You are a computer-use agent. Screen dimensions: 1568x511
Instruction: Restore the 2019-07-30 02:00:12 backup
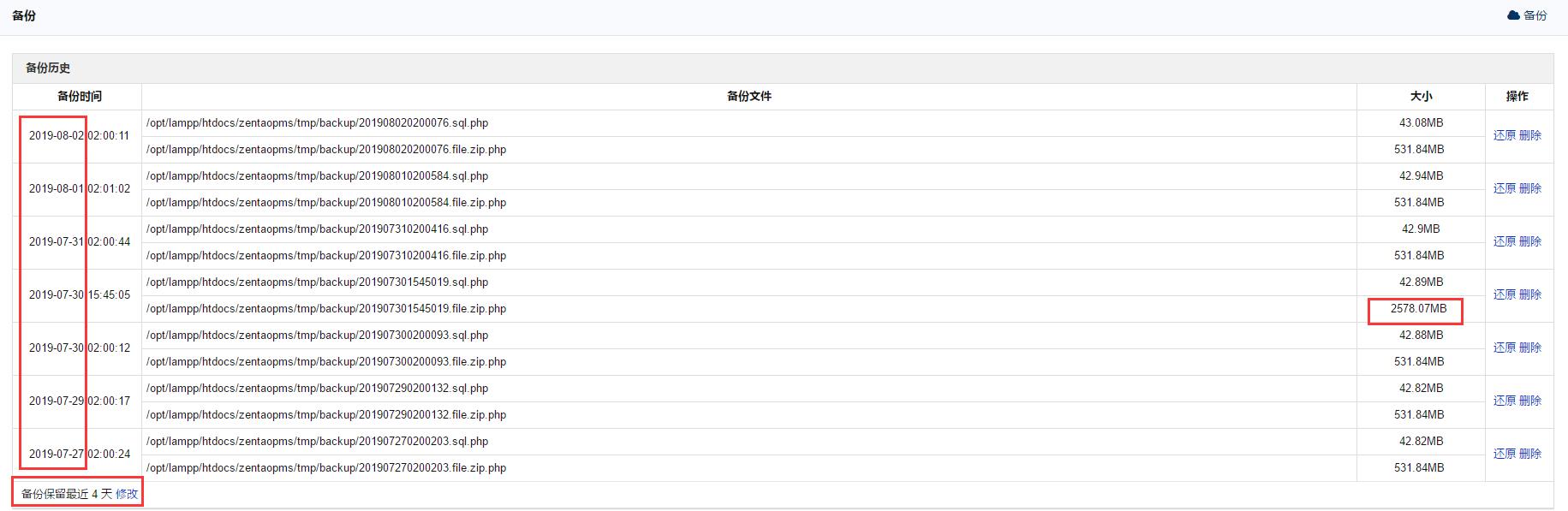[1504, 348]
